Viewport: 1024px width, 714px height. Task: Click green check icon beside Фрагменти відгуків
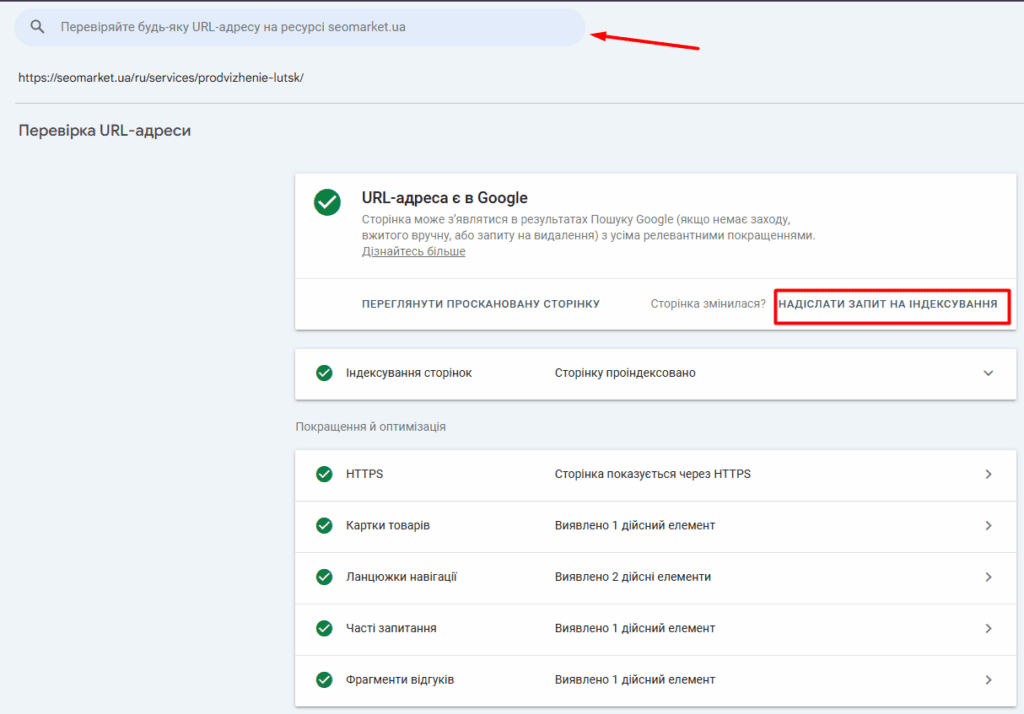pos(324,680)
